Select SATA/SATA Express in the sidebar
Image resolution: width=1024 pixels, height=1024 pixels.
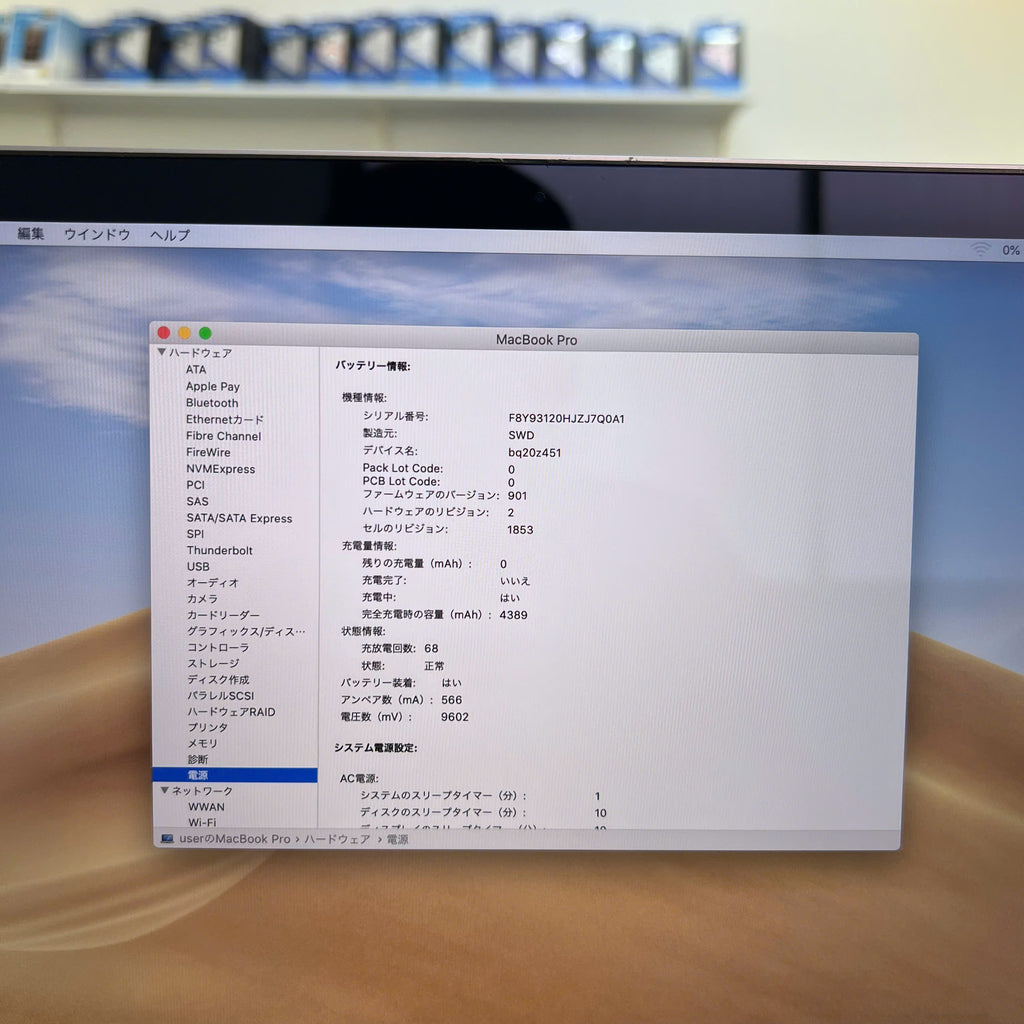[x=240, y=518]
